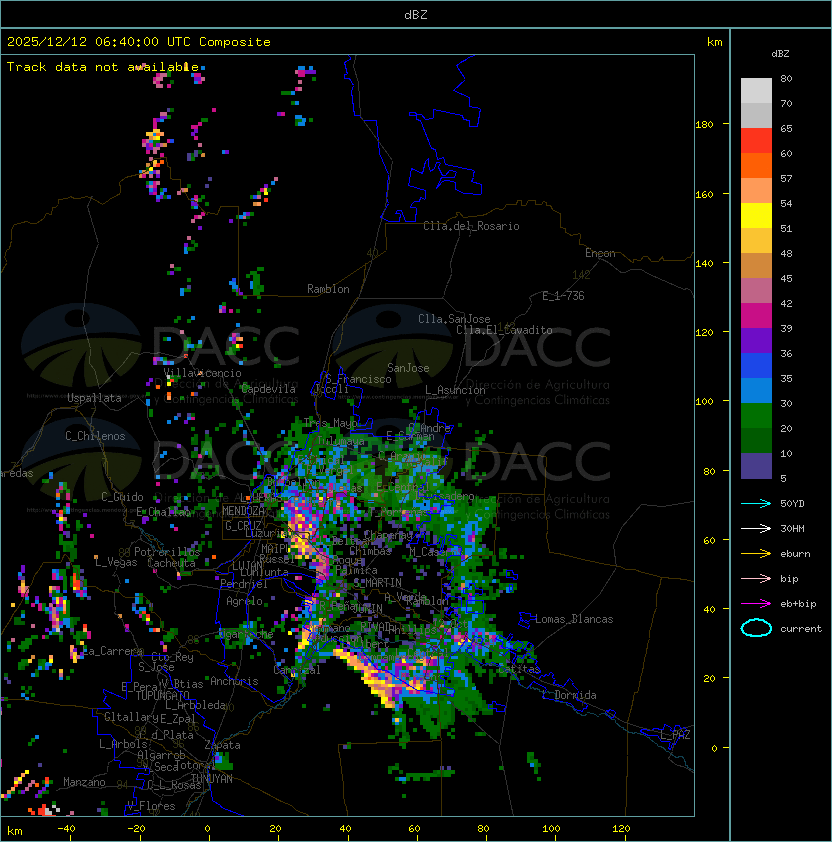Click the 'E_1-736' label on map
Viewport: 832px width, 842px height.
(x=563, y=296)
